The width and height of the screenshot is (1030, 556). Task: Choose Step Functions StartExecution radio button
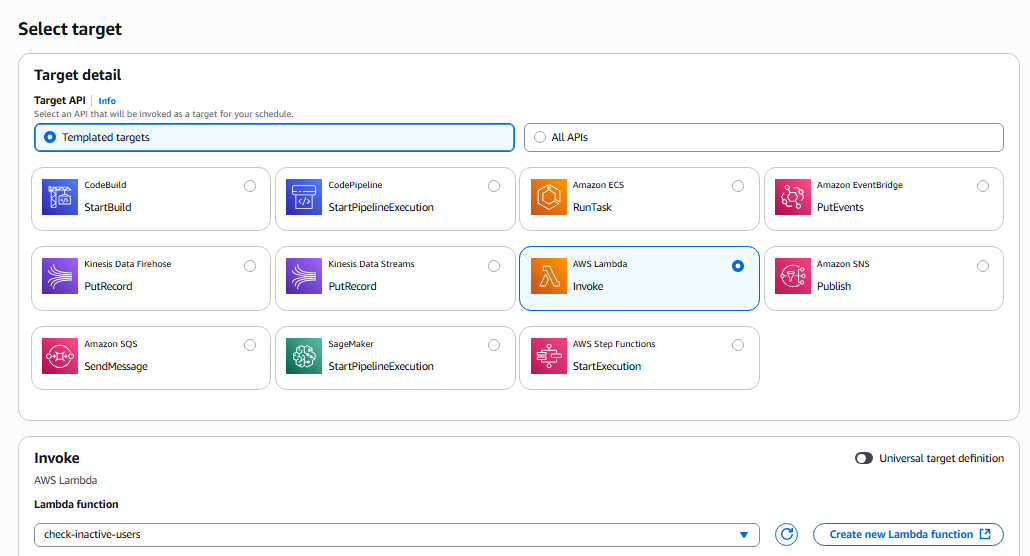tap(738, 345)
